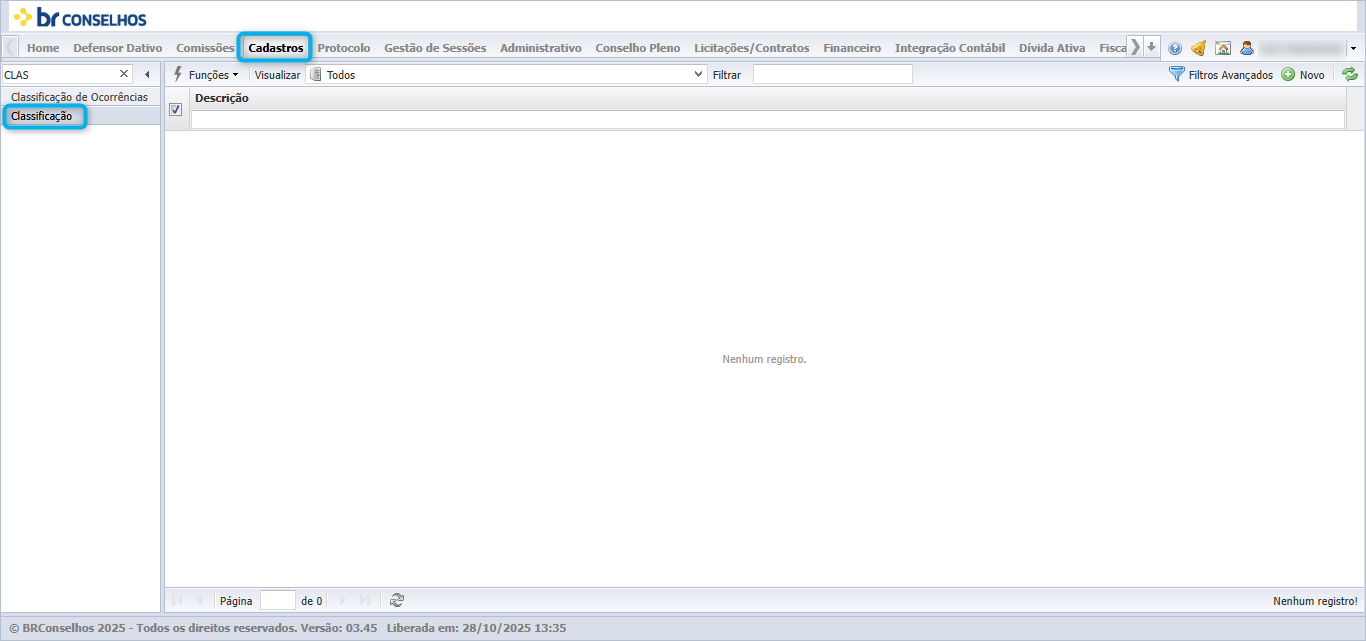Toggle the select-all checkbox in grid header
This screenshot has width=1366, height=641.
click(176, 110)
